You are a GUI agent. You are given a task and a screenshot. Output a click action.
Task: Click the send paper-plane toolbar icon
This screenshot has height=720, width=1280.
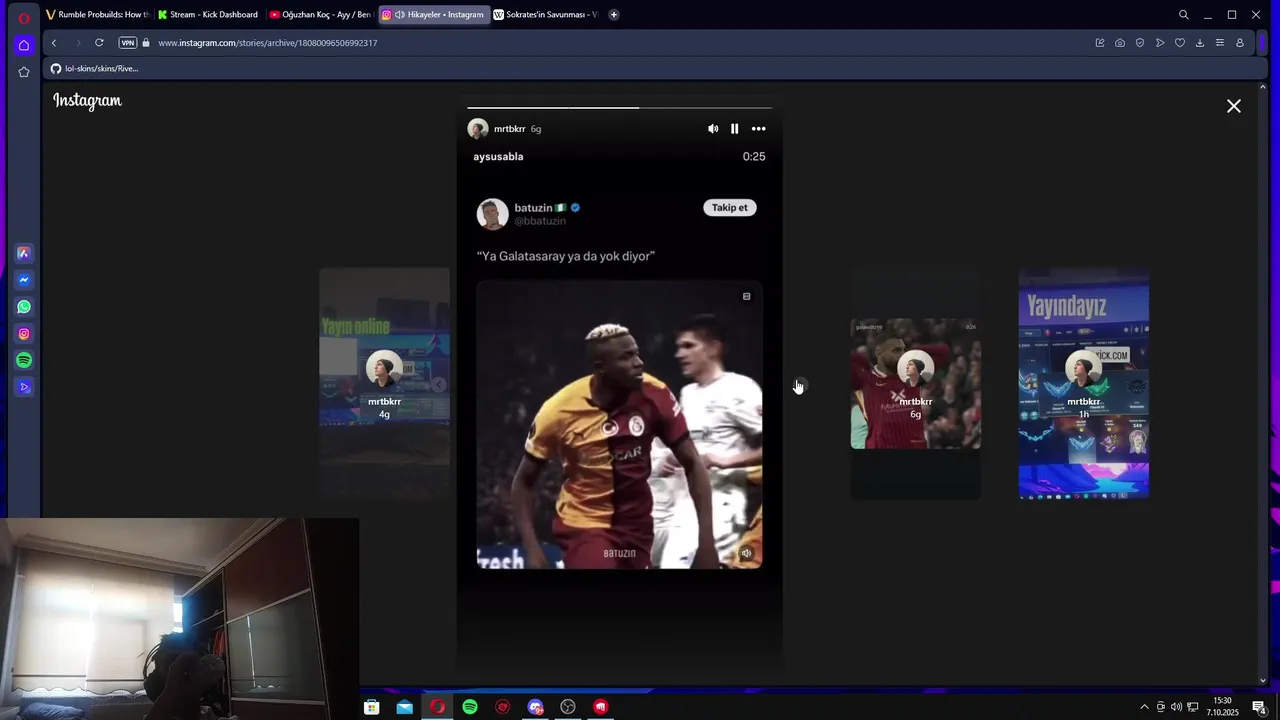[x=1160, y=43]
